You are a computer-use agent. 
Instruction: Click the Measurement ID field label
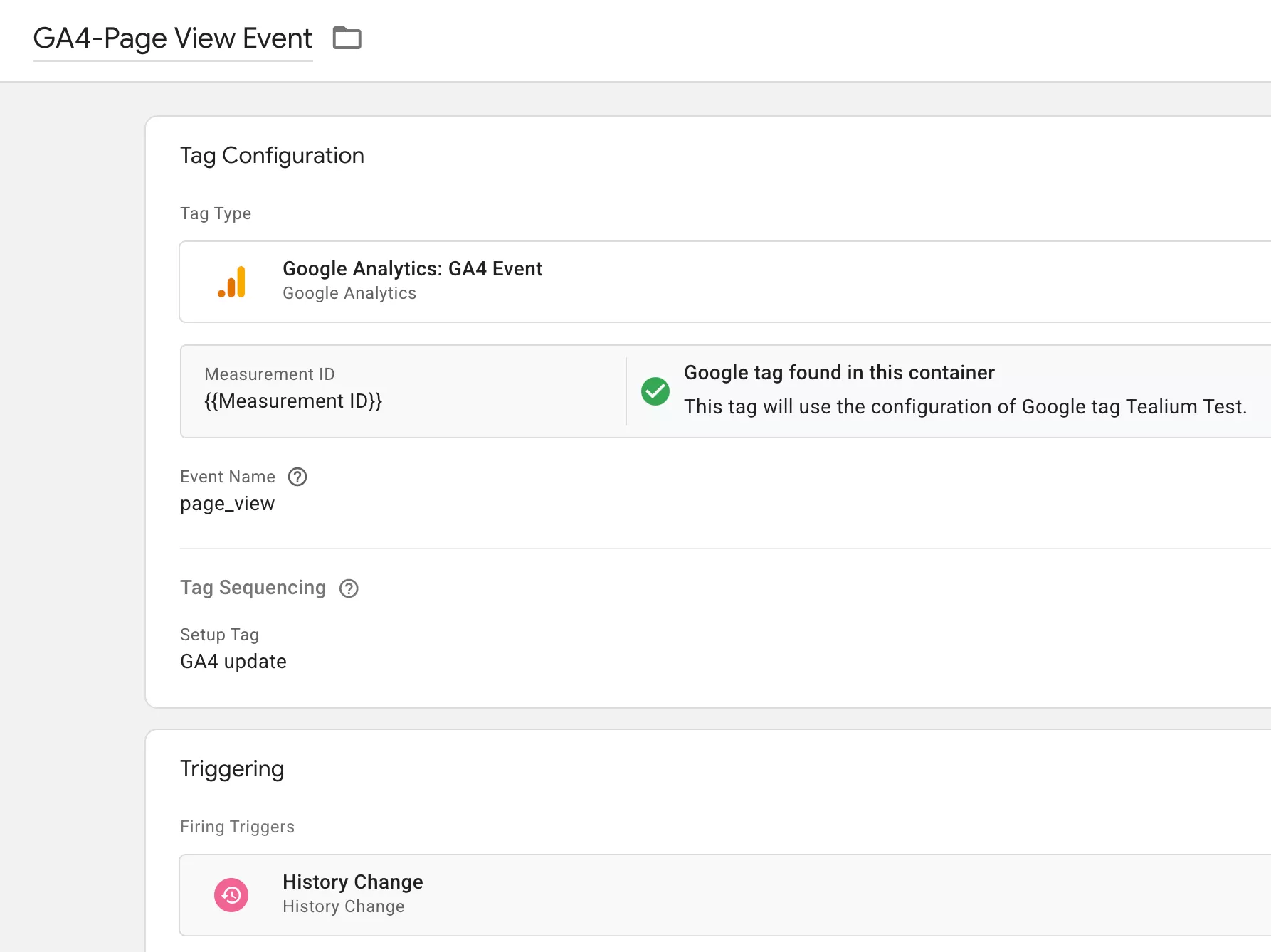pos(269,374)
